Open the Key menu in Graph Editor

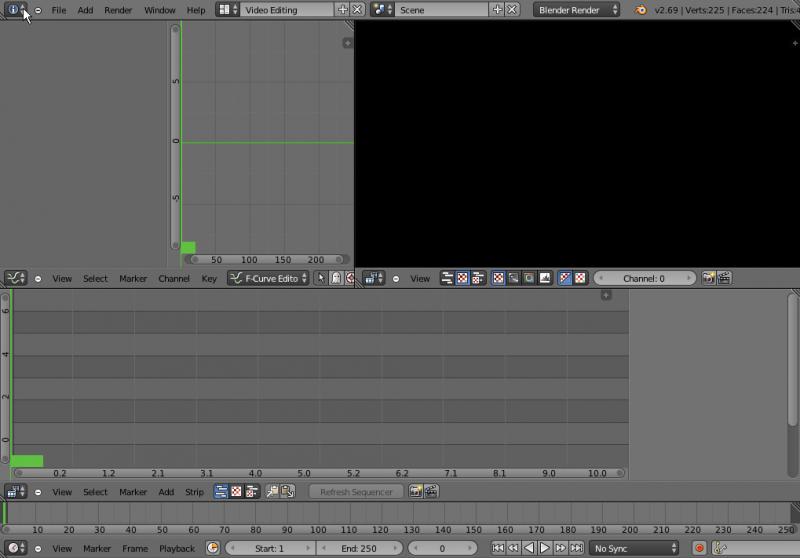[x=209, y=278]
